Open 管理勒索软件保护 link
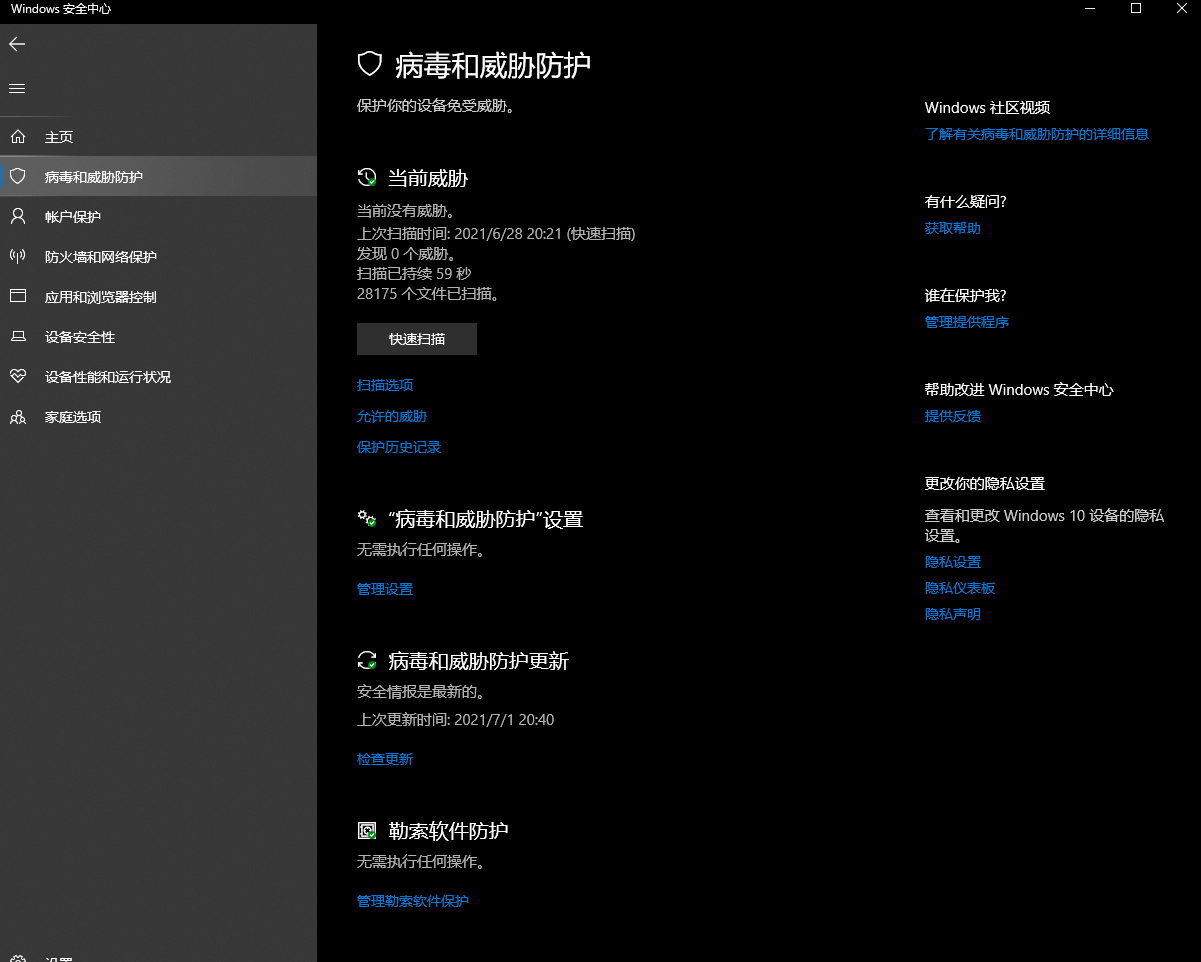 coord(413,901)
